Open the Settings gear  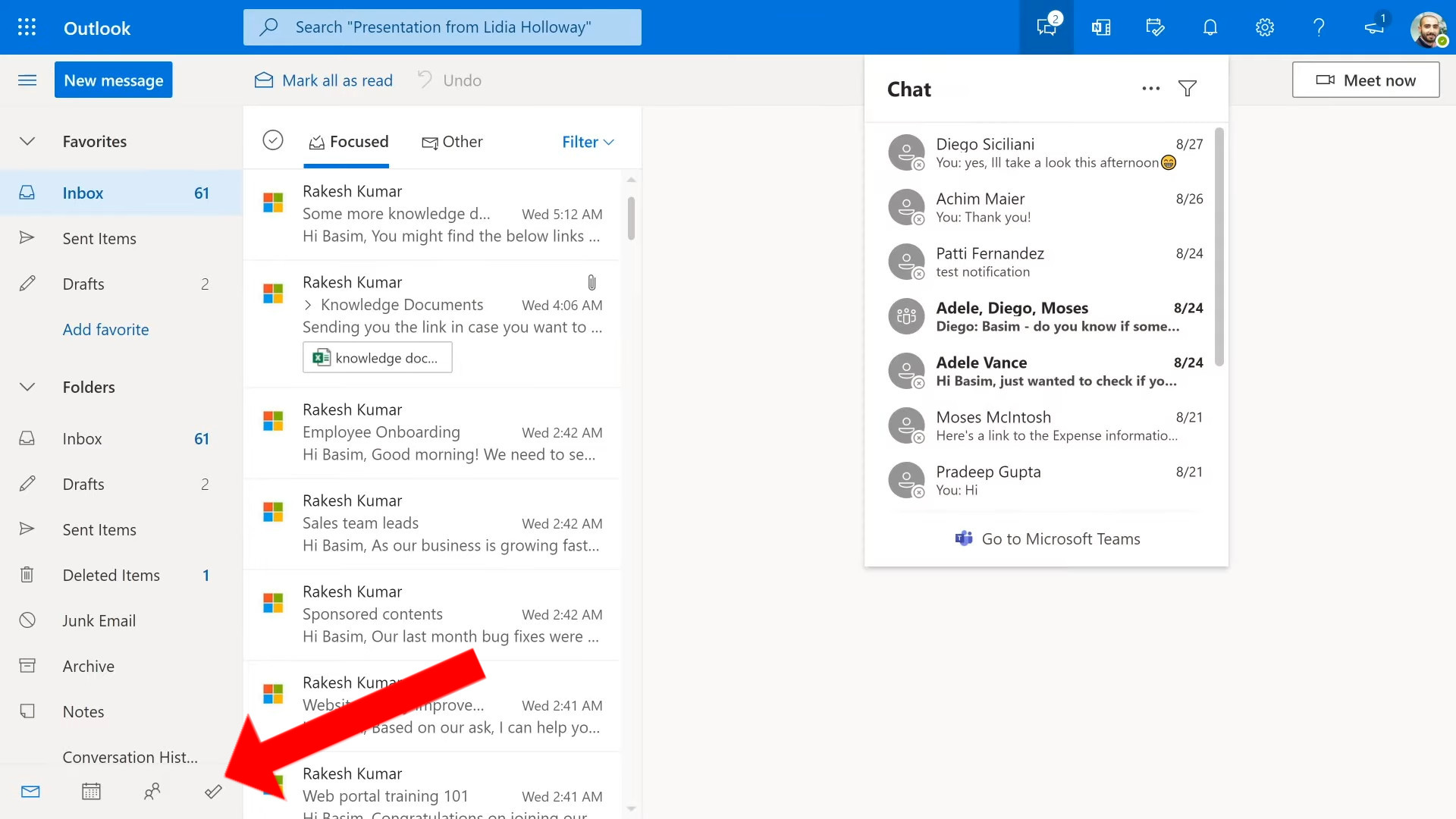[x=1264, y=27]
